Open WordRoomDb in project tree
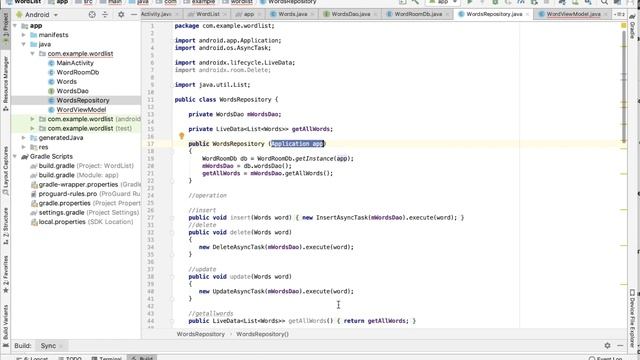 [x=78, y=73]
